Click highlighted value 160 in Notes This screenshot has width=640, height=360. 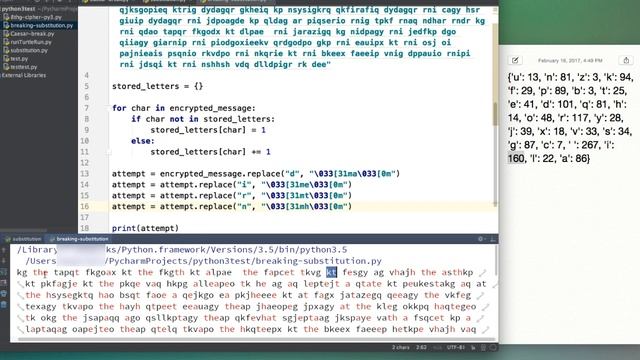click(x=516, y=158)
